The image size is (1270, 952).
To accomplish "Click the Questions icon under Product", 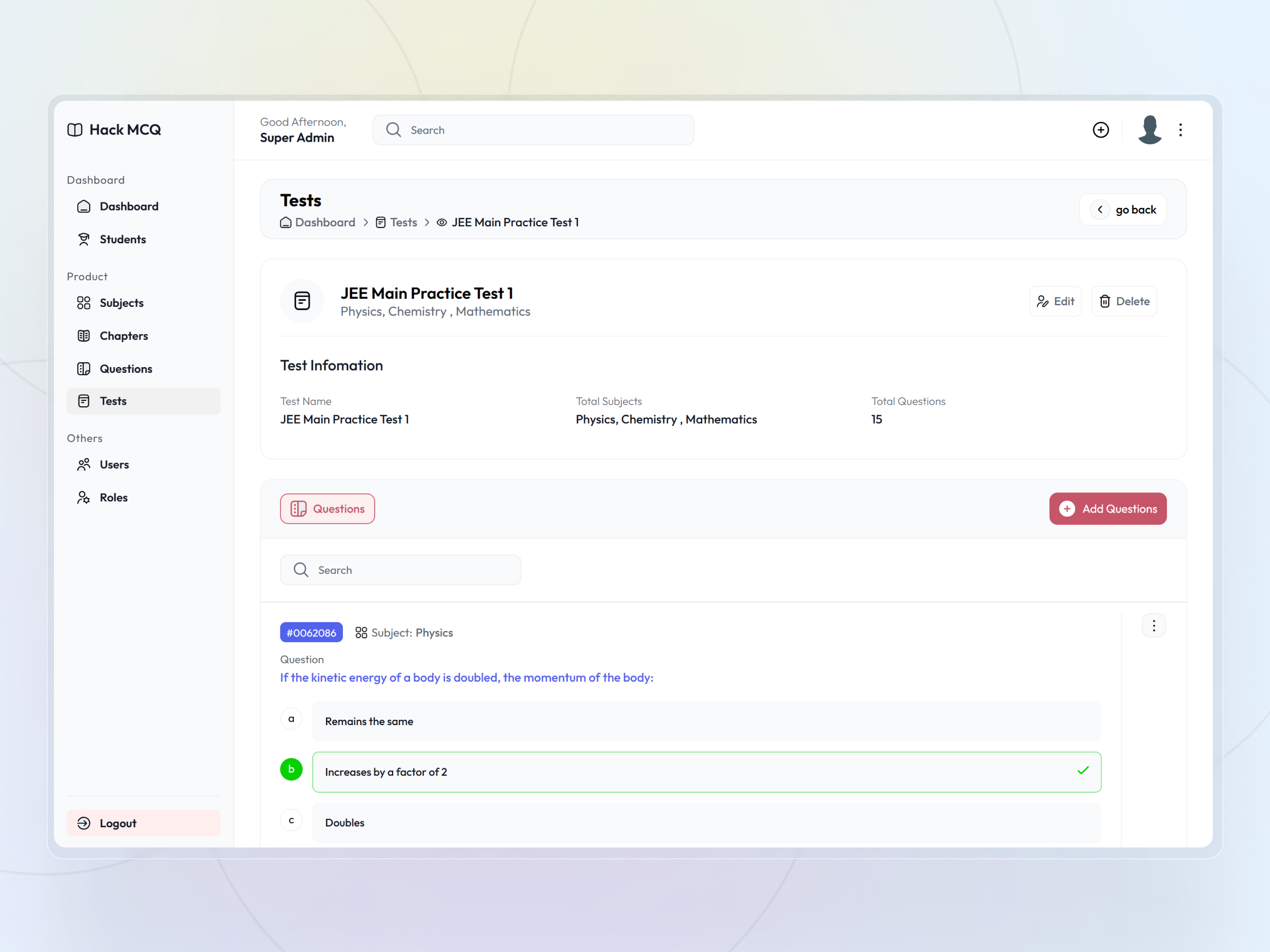I will pos(84,369).
